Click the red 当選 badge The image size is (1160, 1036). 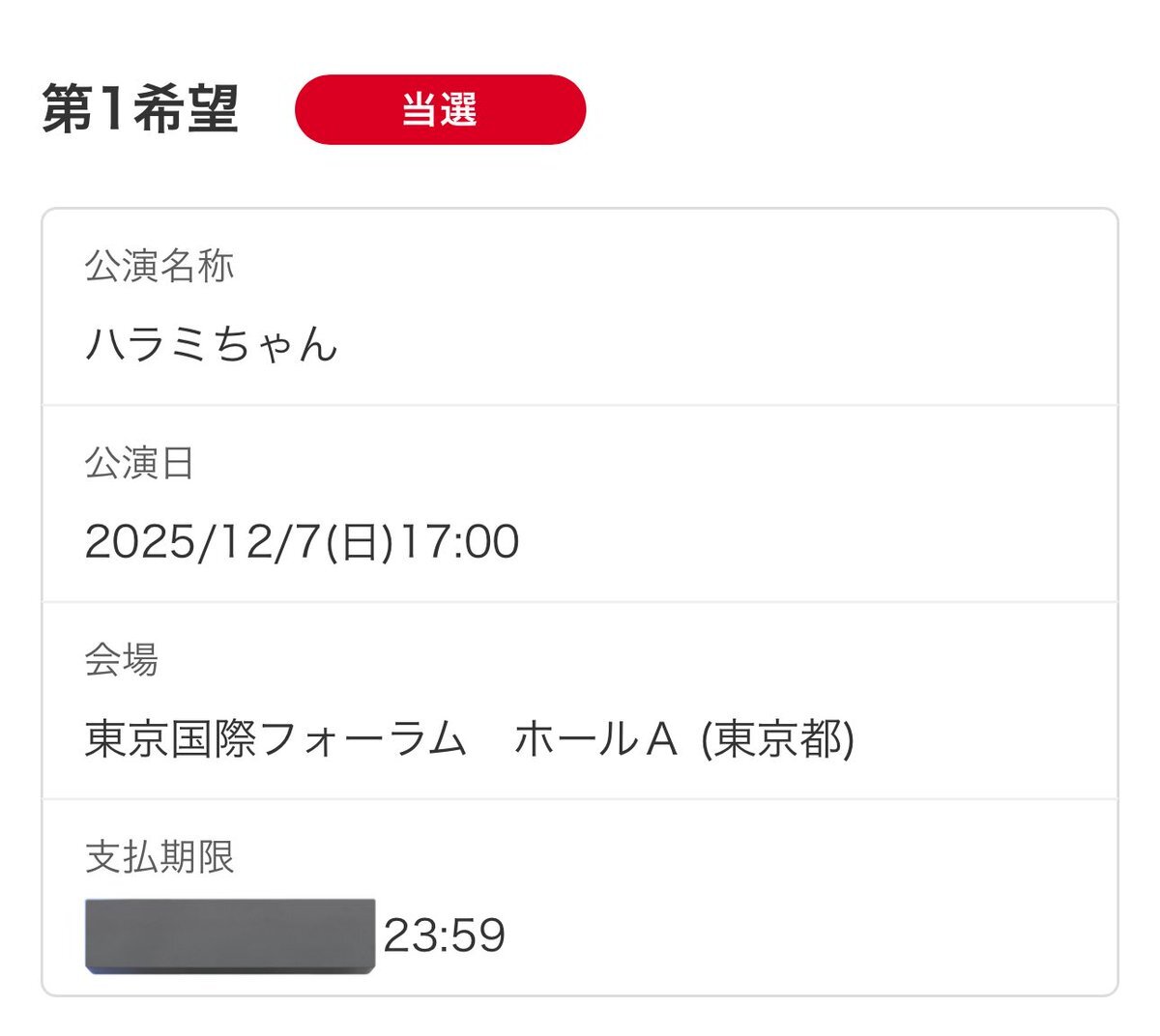pos(440,109)
